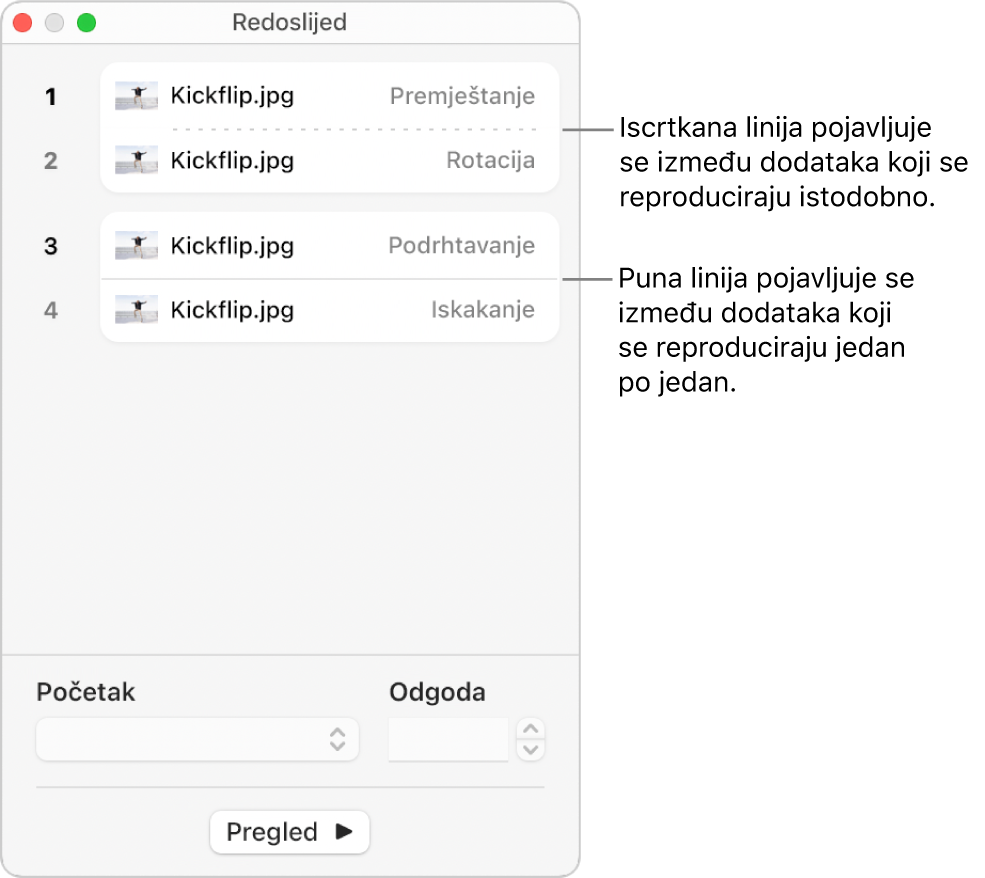Click the Kickflip.jpg name in Podrhtavanje row
Screen dimensions: 985x878
[232, 246]
